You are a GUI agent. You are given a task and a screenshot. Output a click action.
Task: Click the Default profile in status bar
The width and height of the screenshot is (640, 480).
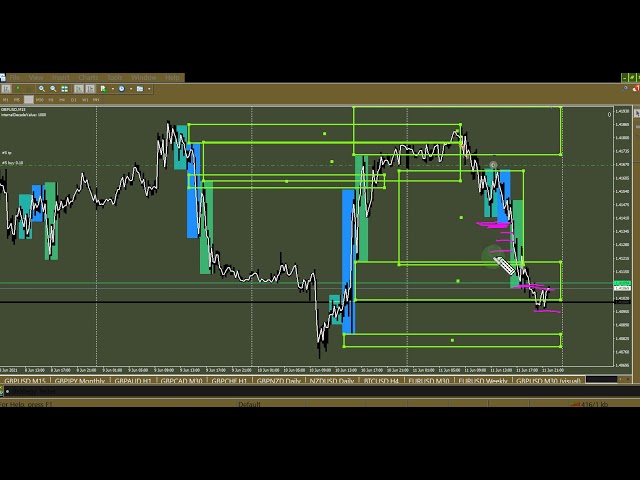point(249,404)
